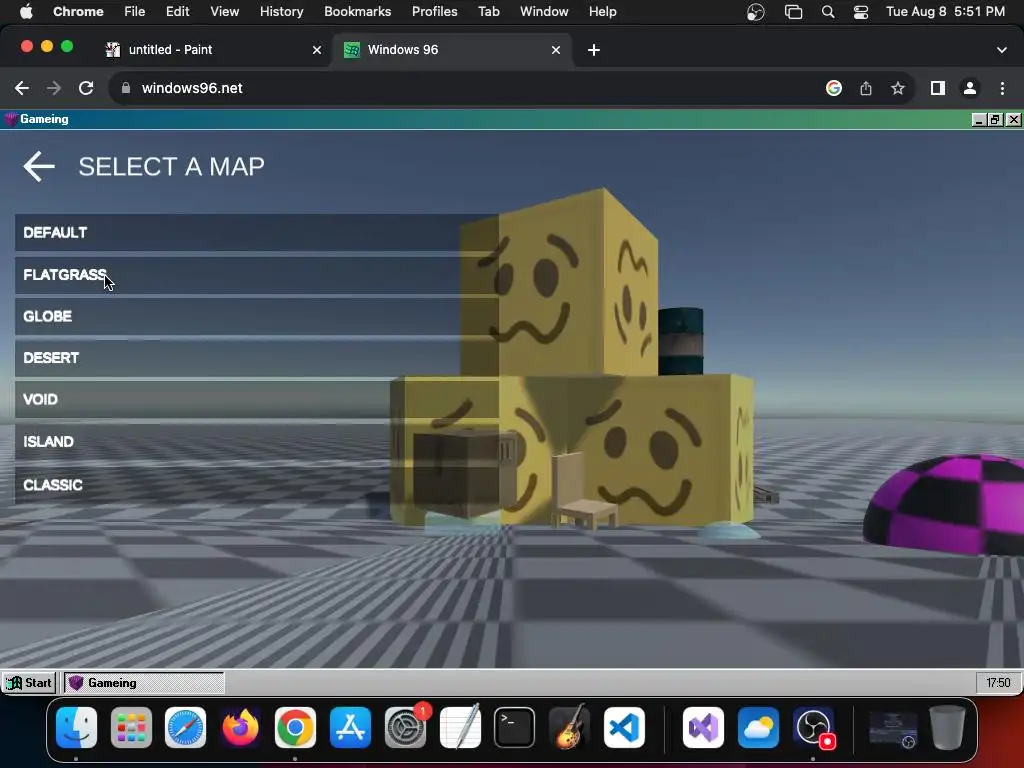
Task: Open Launchpad from the Dock
Action: 131,728
